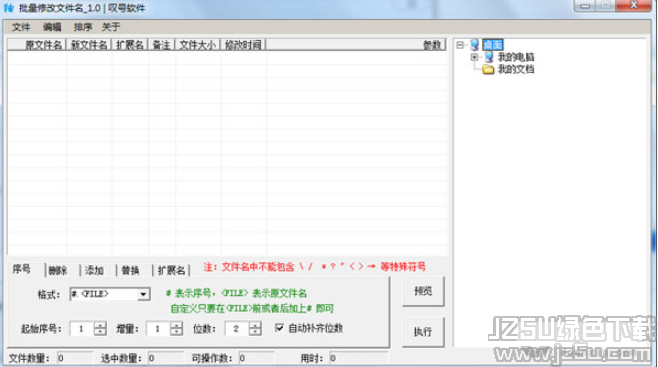
Task: Click the 扩展名 column header
Action: point(130,44)
